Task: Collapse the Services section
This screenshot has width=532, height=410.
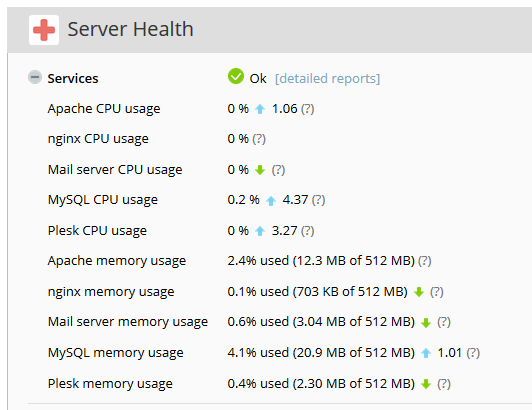Action: [x=35, y=77]
